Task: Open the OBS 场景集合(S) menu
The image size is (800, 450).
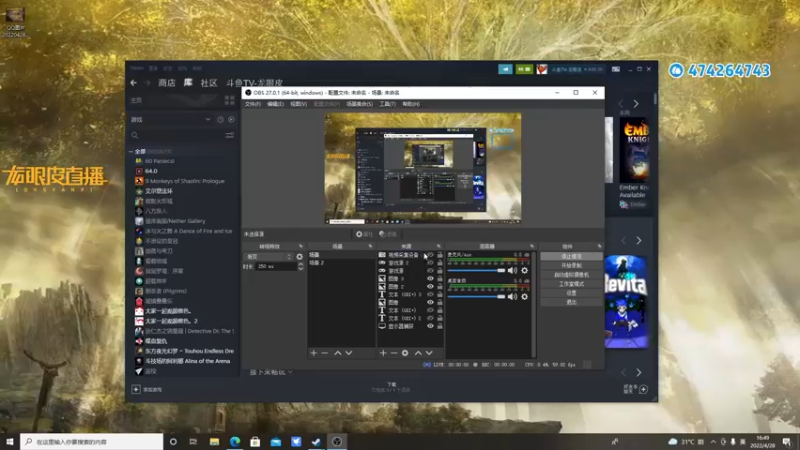Action: point(360,104)
